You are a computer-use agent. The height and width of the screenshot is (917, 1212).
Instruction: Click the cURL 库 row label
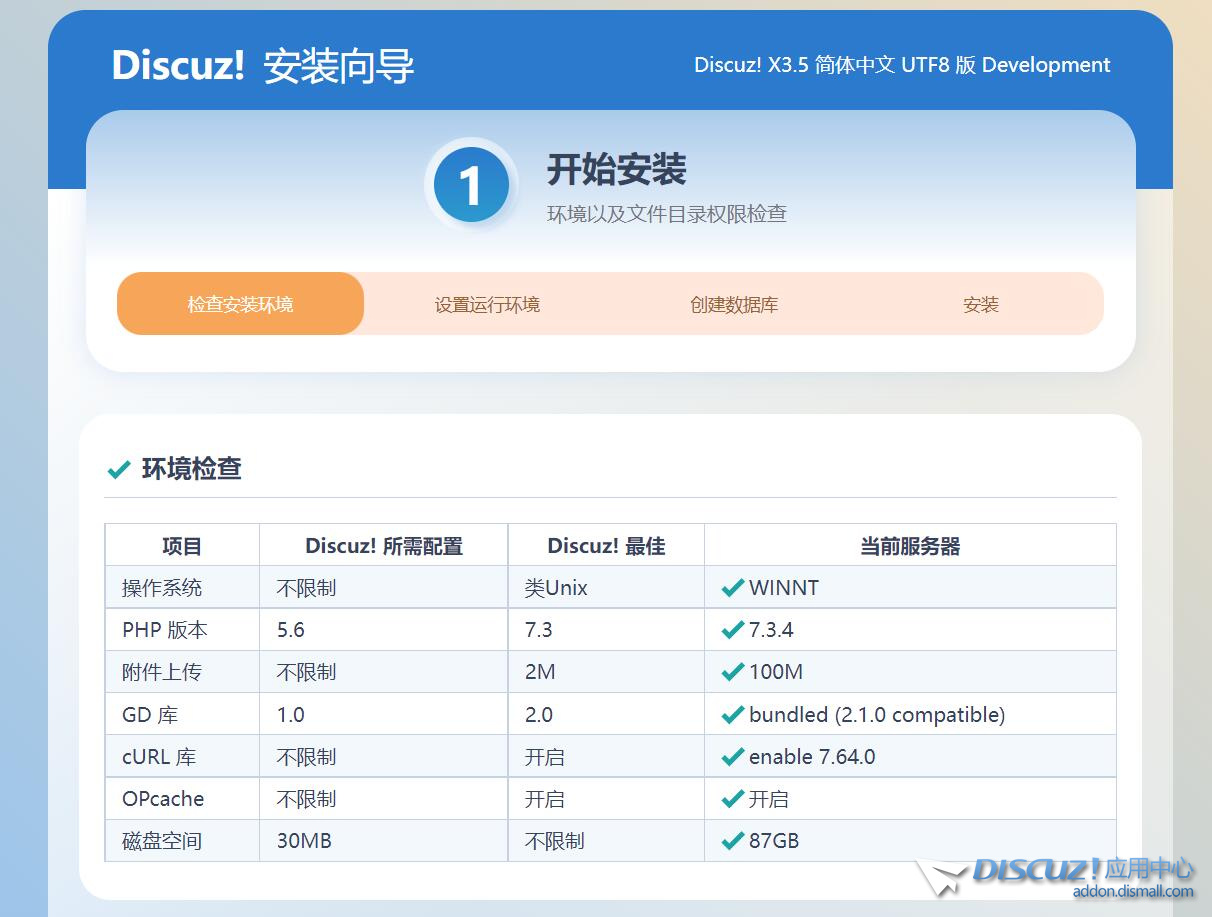pos(159,757)
